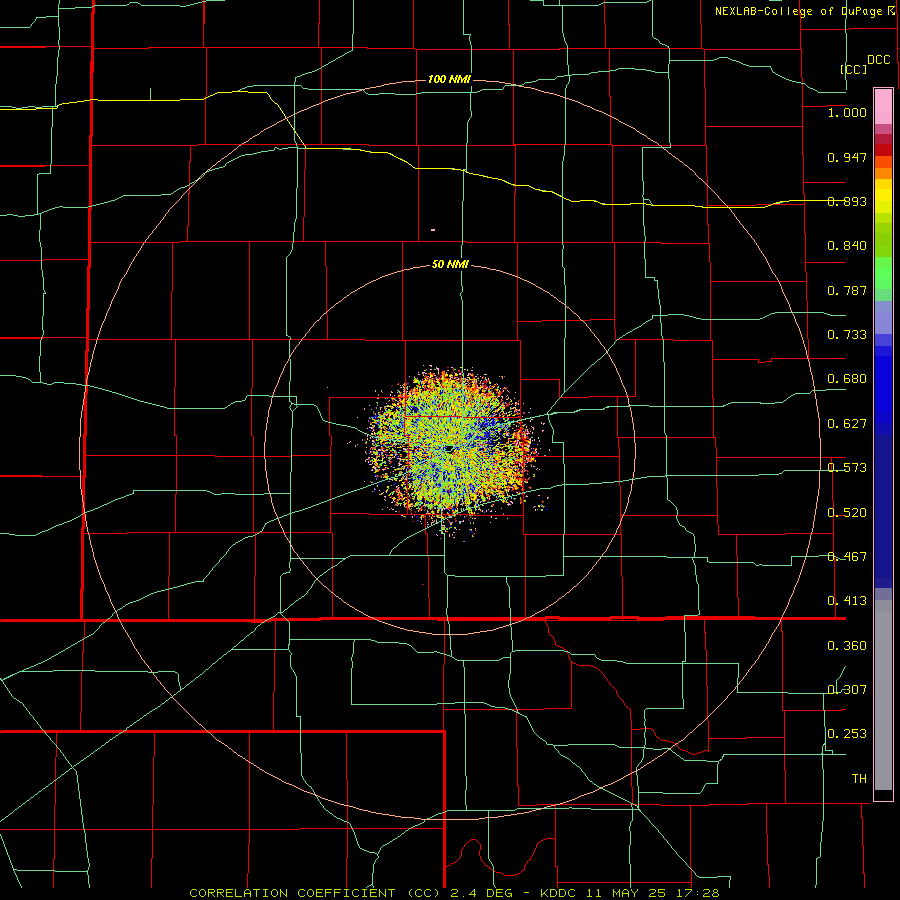Select the 0.733 scale value

(x=847, y=335)
